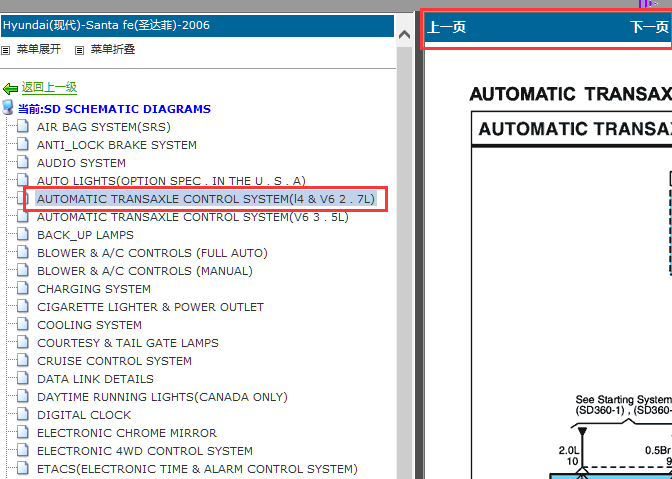Click document icon next to AUDIO SYSTEM
The image size is (672, 479).
click(23, 162)
